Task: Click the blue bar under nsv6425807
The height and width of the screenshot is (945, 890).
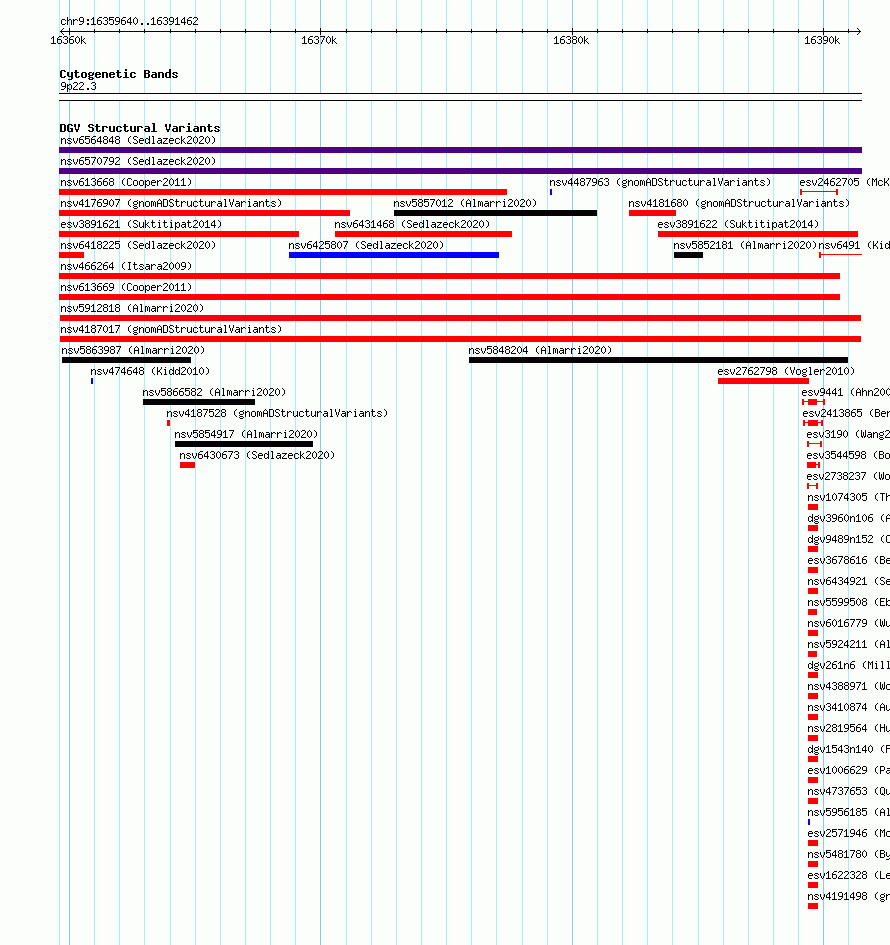Action: 393,255
